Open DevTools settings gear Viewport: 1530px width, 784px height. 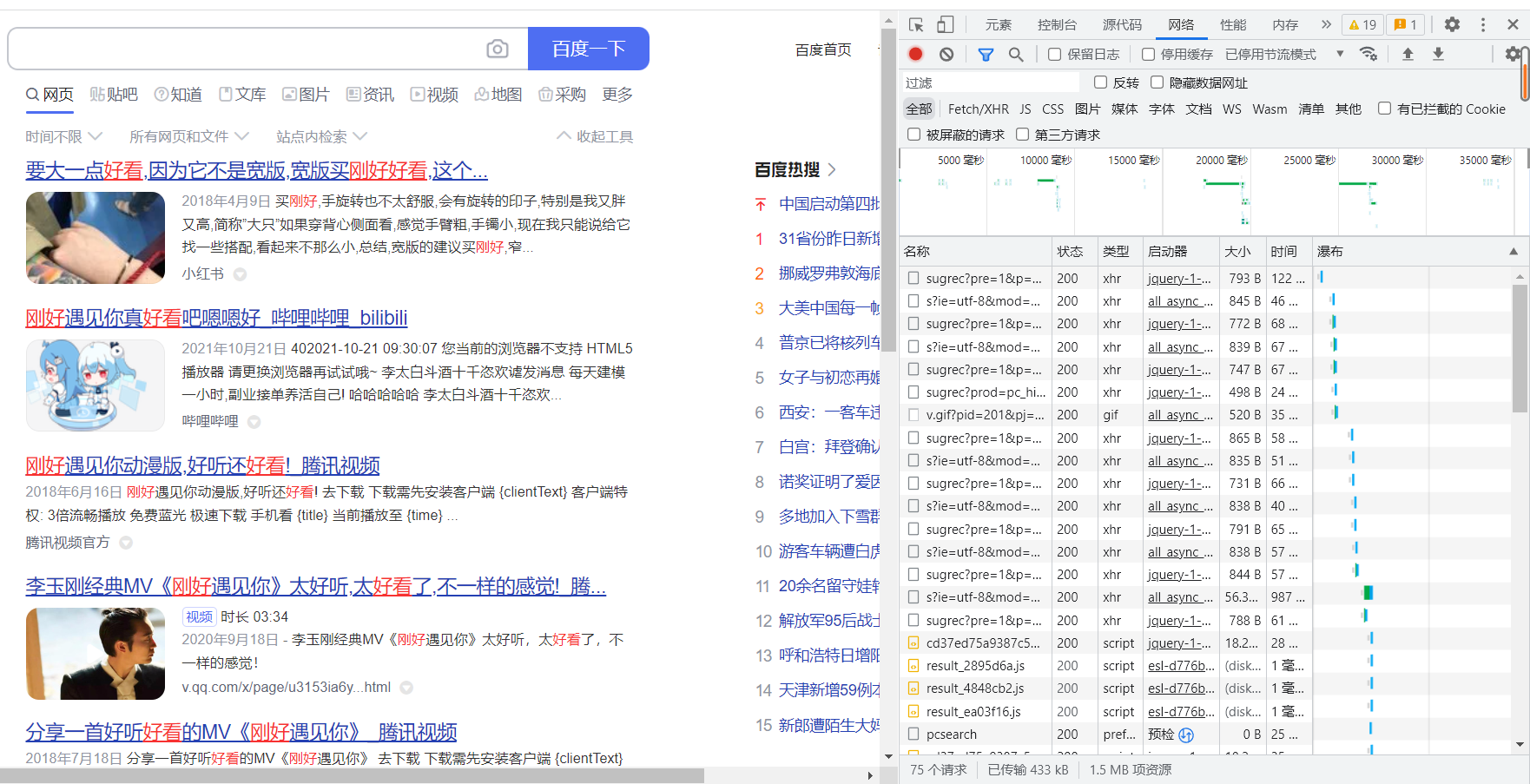point(1452,24)
